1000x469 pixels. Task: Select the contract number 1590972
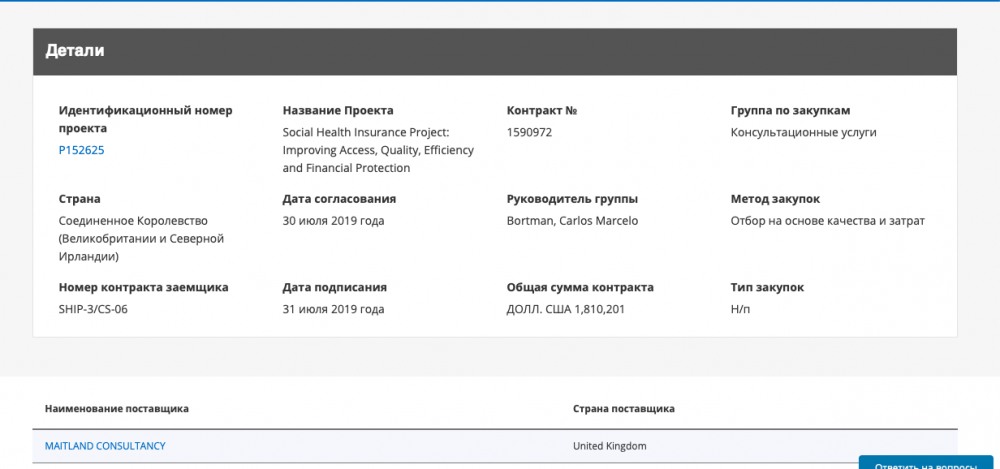click(x=529, y=133)
